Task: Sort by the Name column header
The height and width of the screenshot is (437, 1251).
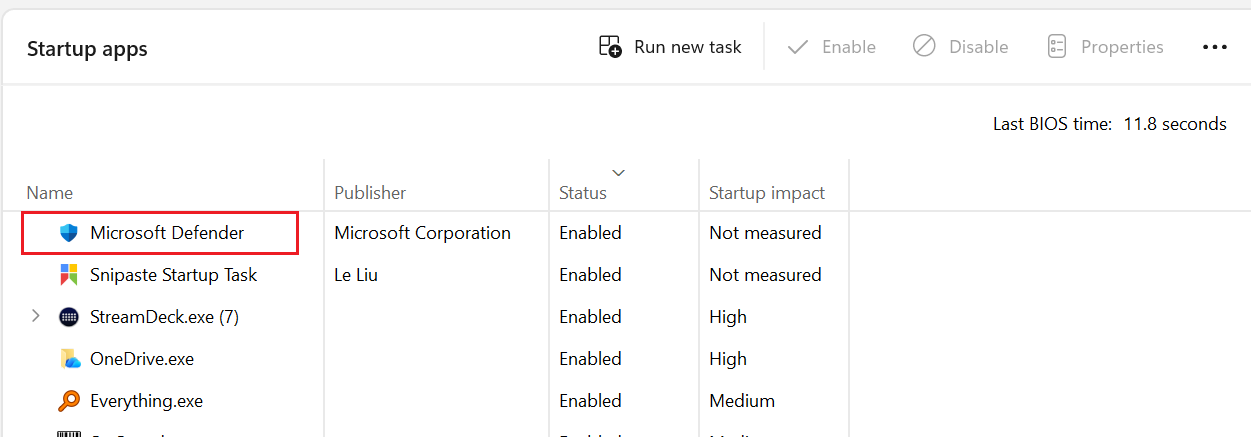Action: coord(50,193)
